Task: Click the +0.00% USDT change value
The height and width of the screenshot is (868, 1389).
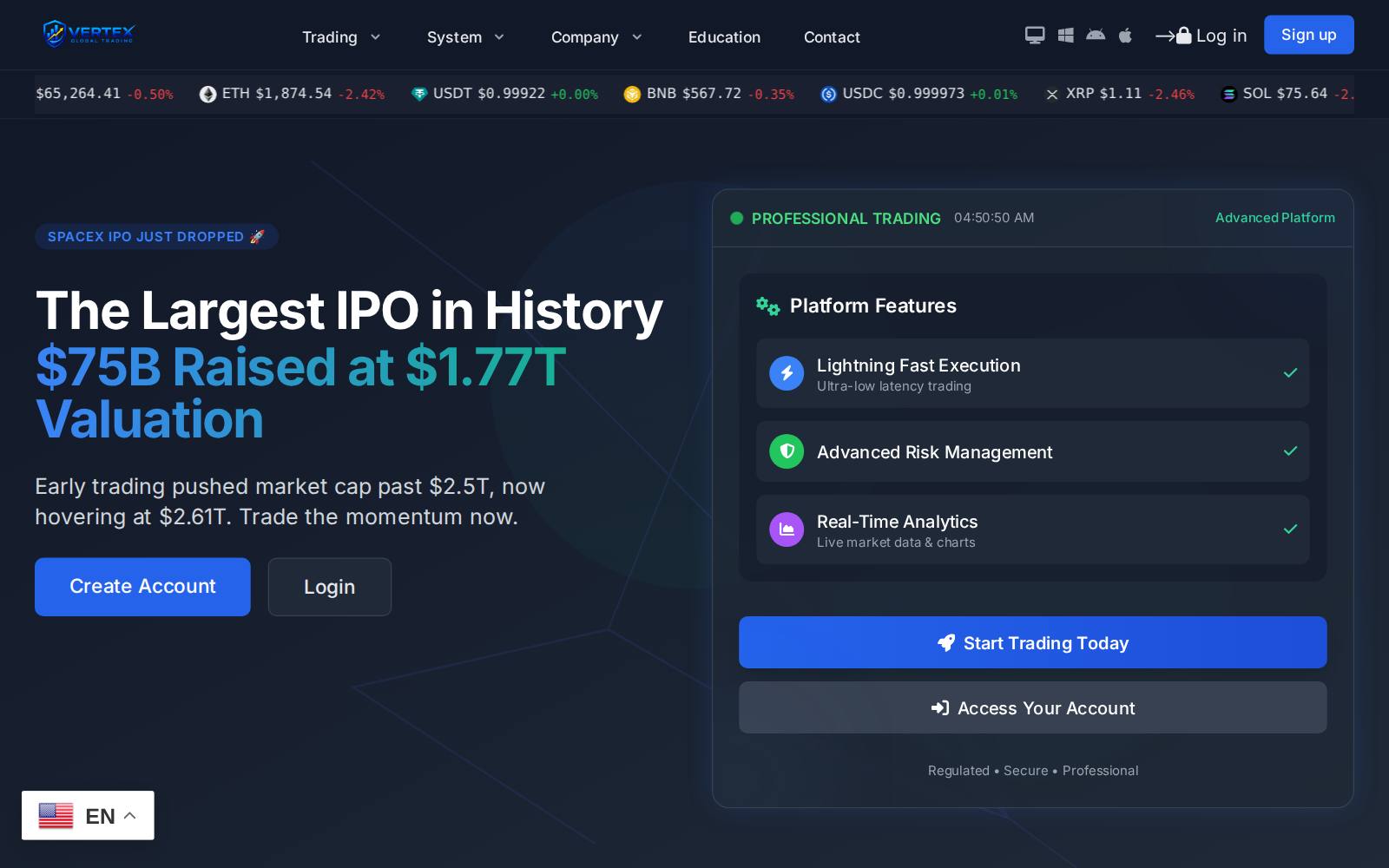Action: [575, 95]
